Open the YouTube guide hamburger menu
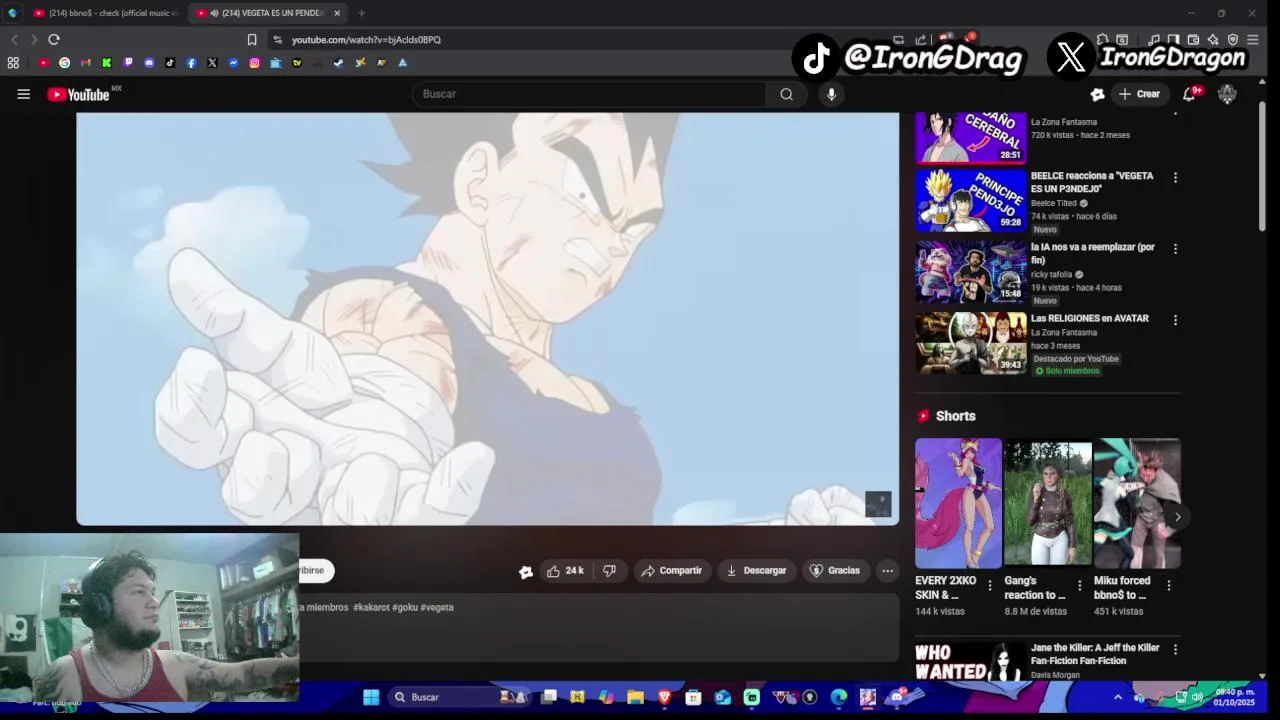The image size is (1280, 720). coord(23,94)
